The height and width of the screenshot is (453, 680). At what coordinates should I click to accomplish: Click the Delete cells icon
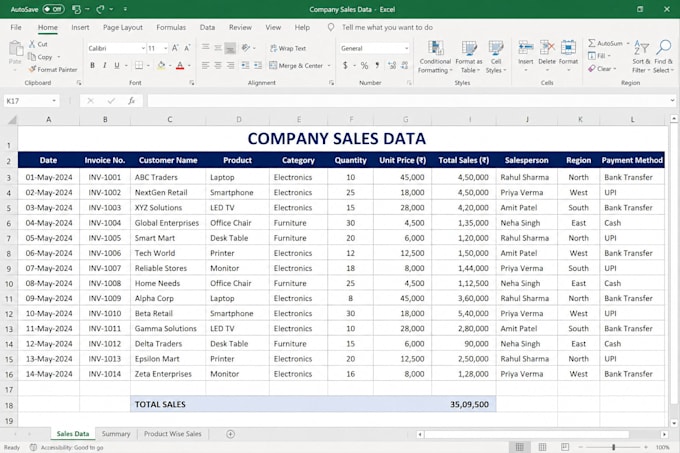[547, 48]
